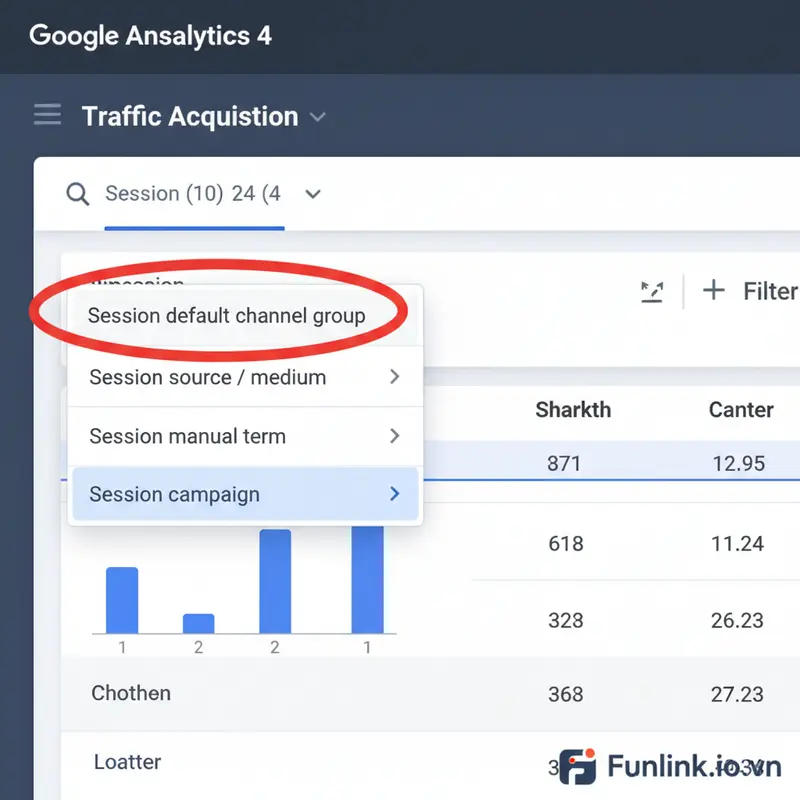The width and height of the screenshot is (800, 800).
Task: Expand Session manual term submenu arrow
Action: click(394, 436)
